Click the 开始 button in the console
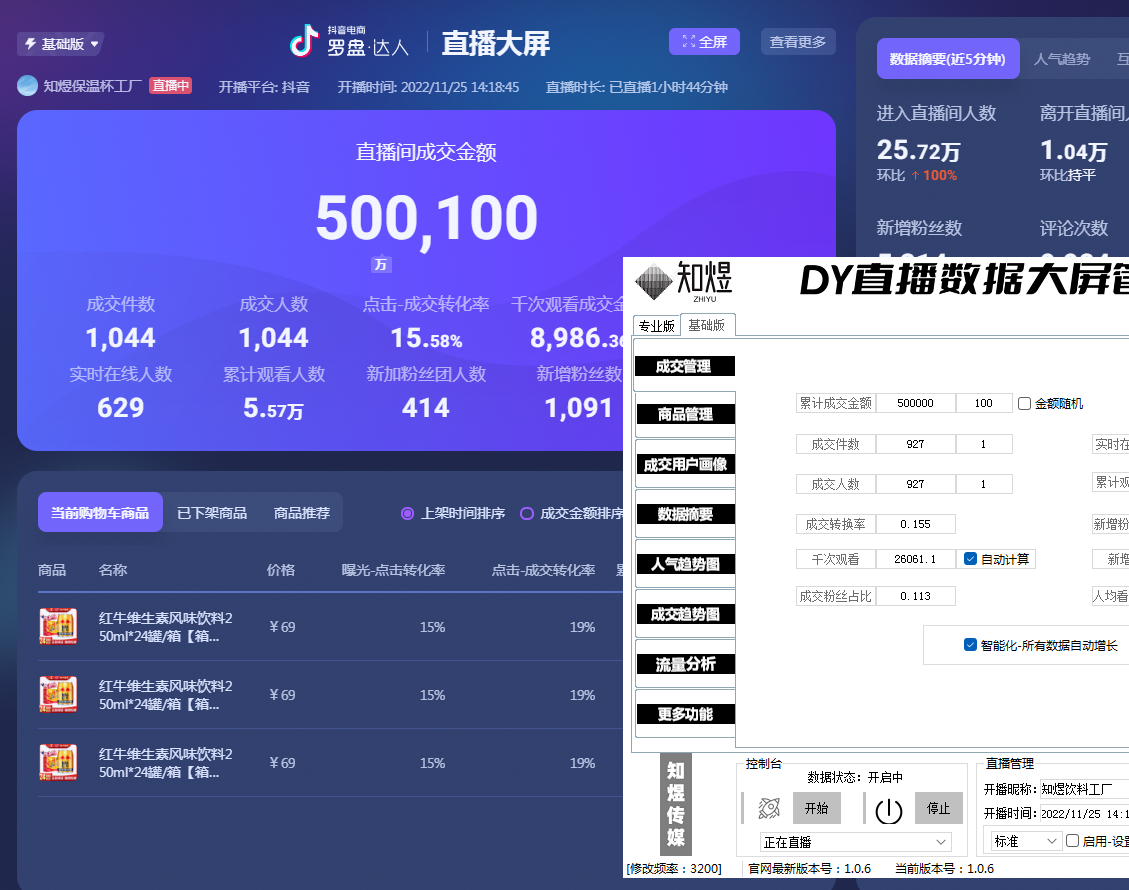 (x=818, y=808)
